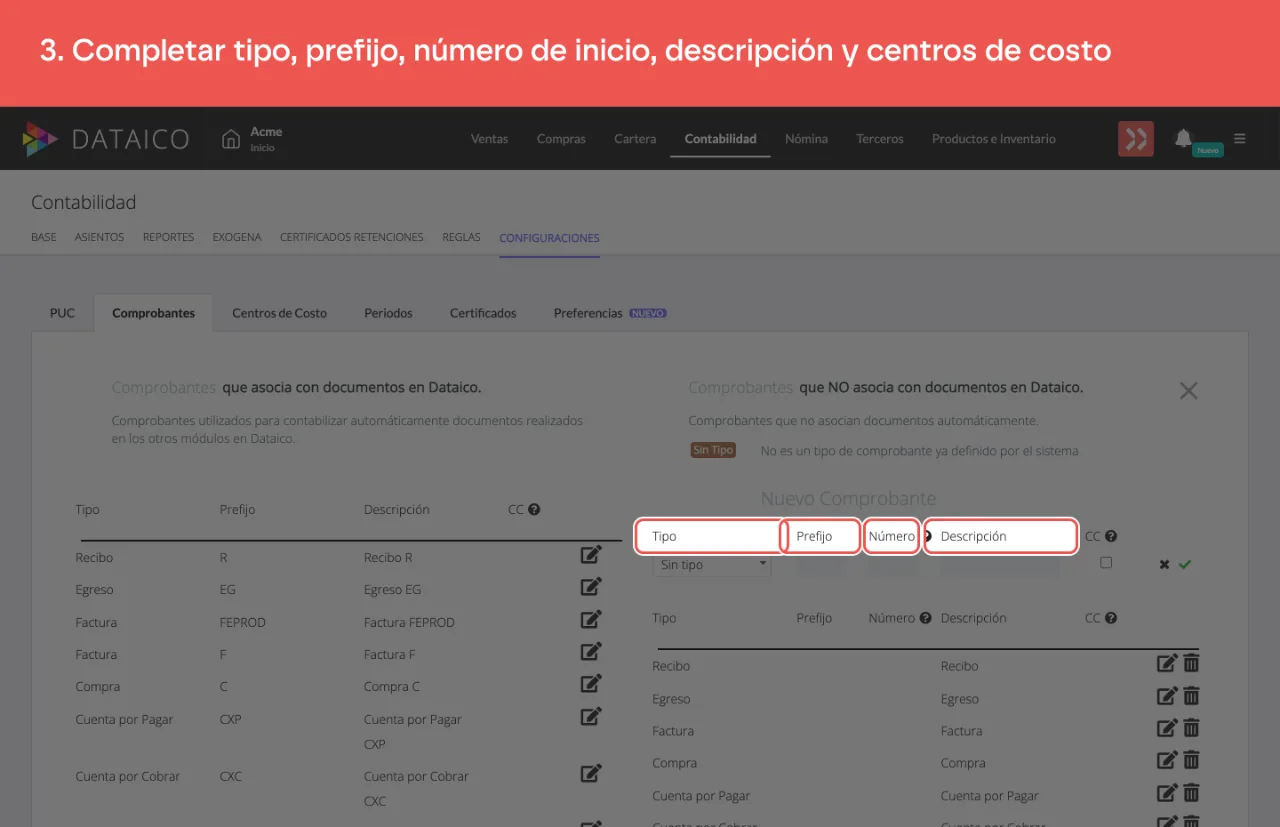
Task: Cancel new comprobante with the small x
Action: pyautogui.click(x=1164, y=565)
